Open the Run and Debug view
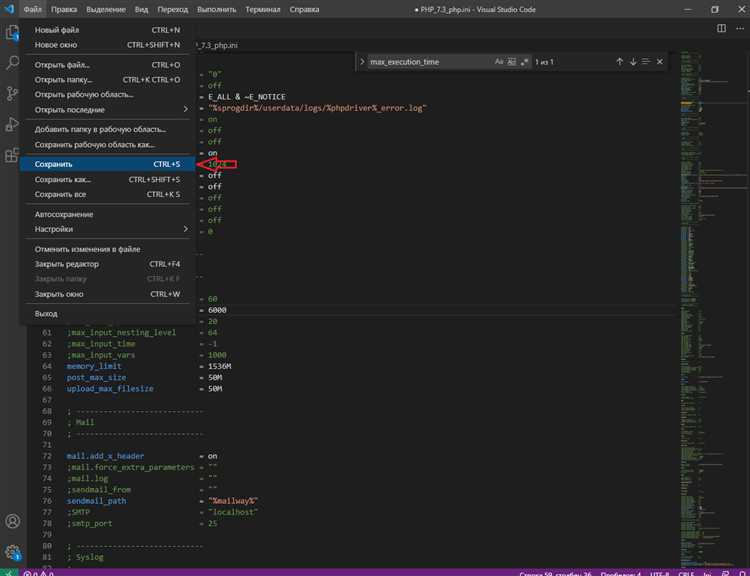 (x=12, y=124)
